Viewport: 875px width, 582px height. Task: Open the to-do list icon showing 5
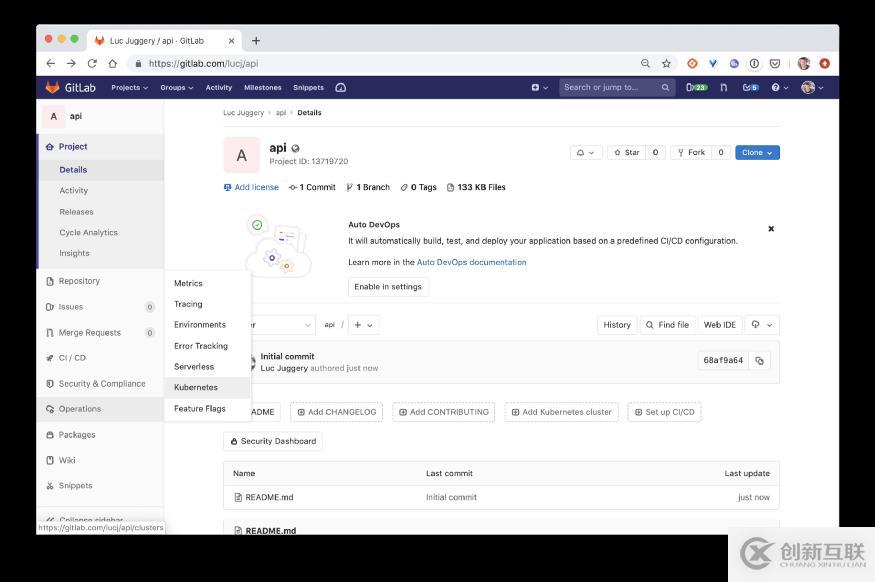click(751, 88)
